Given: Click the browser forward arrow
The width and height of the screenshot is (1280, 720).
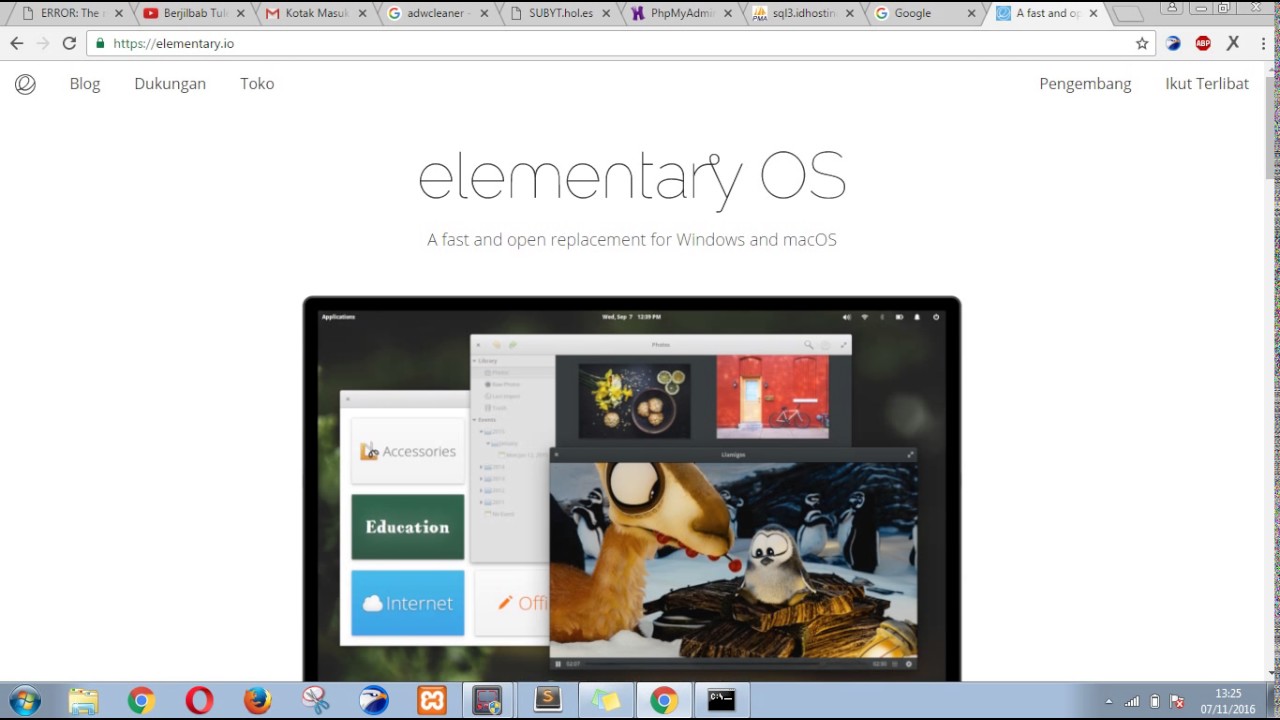Looking at the screenshot, I should click(42, 43).
